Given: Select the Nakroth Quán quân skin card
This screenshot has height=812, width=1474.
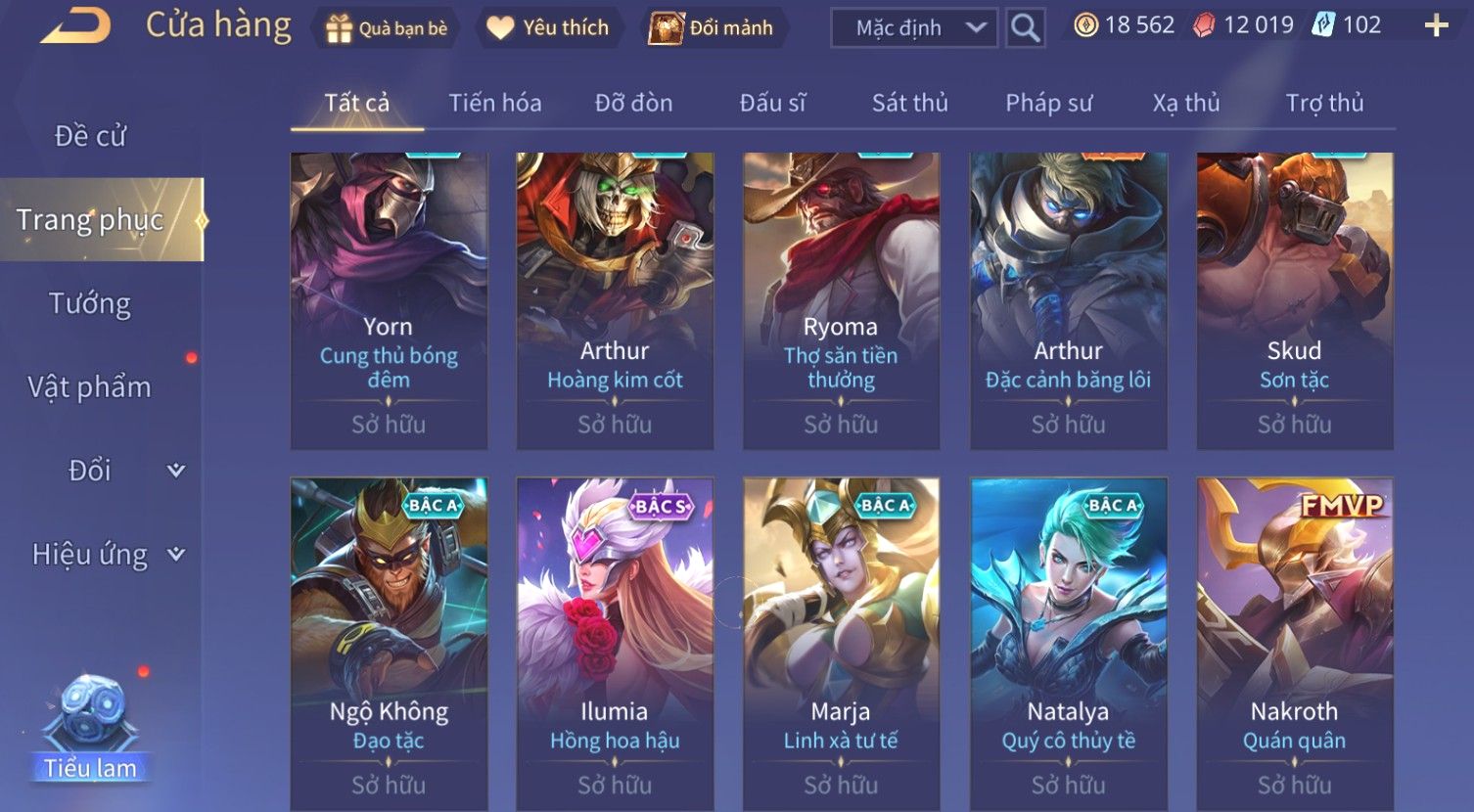Looking at the screenshot, I should tap(1295, 644).
